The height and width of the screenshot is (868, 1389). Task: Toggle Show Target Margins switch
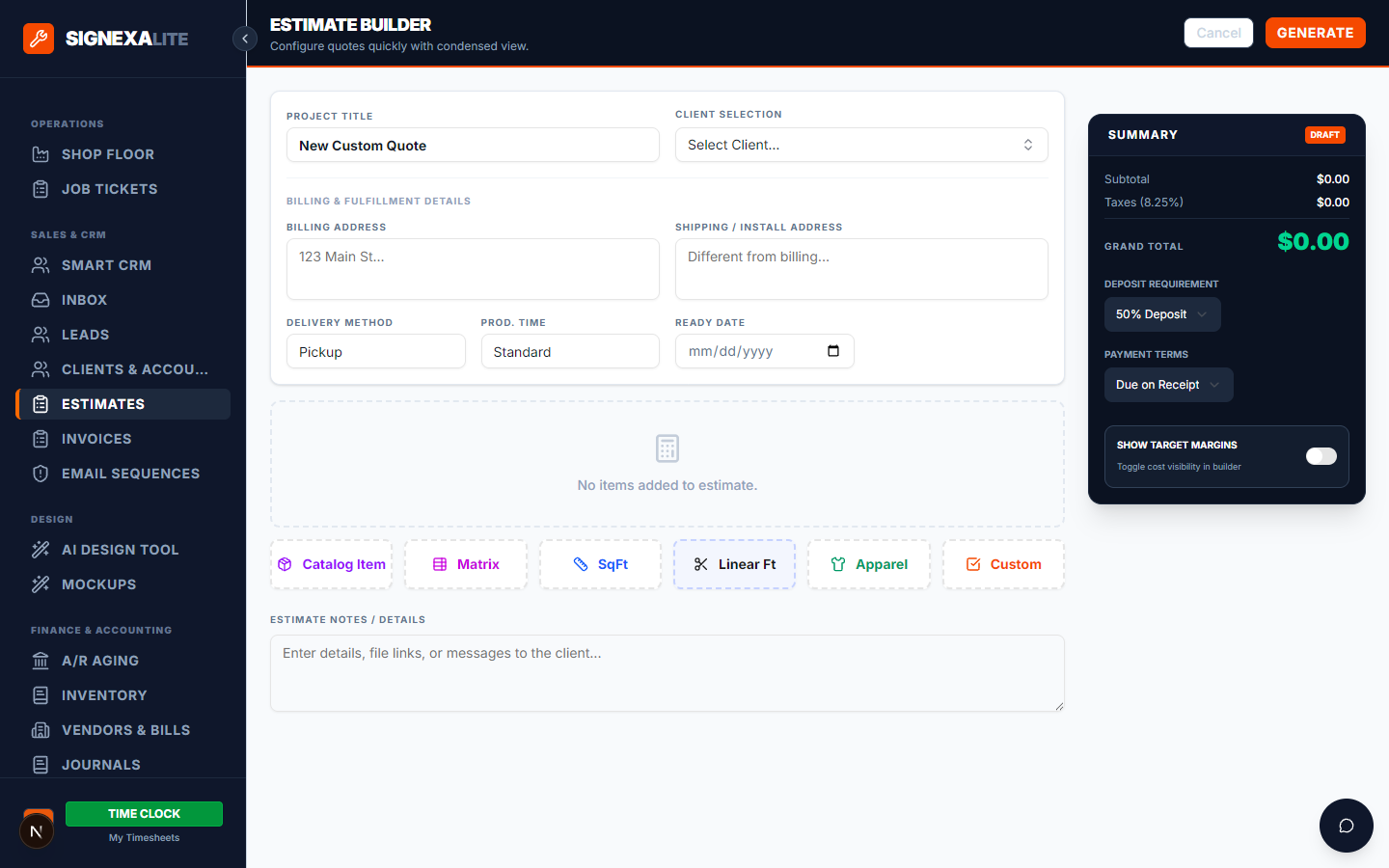(x=1321, y=456)
